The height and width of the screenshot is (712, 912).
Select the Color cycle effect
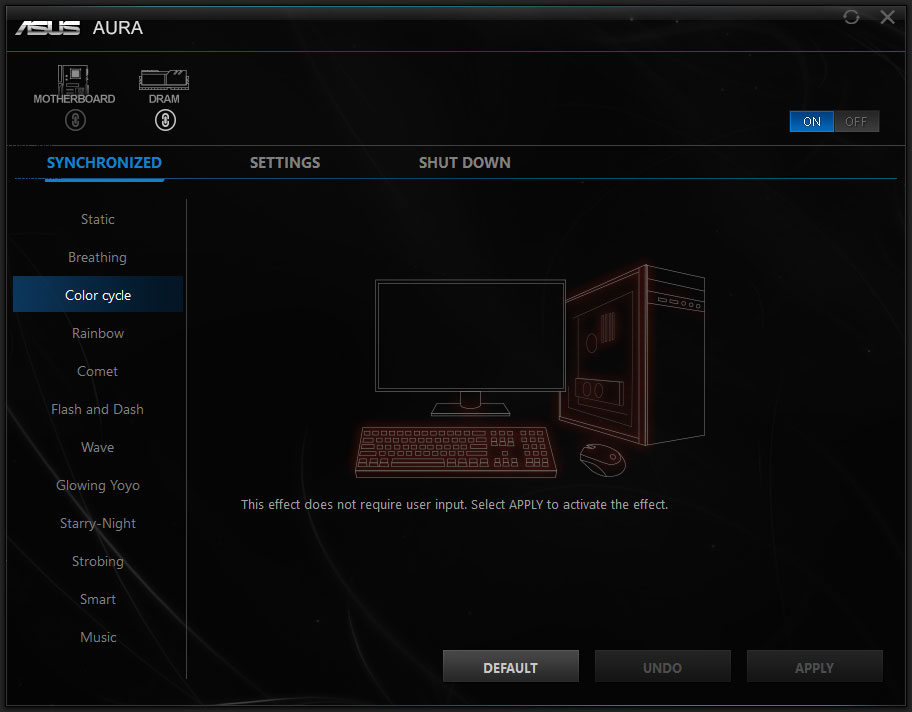(98, 295)
